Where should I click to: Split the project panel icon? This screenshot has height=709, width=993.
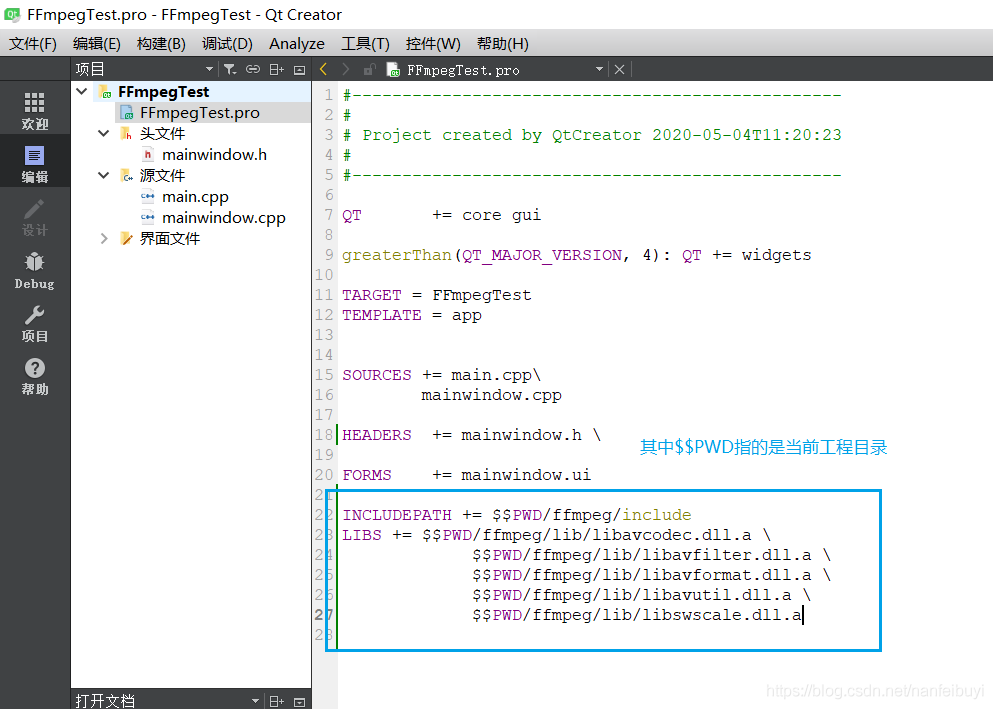(x=277, y=69)
